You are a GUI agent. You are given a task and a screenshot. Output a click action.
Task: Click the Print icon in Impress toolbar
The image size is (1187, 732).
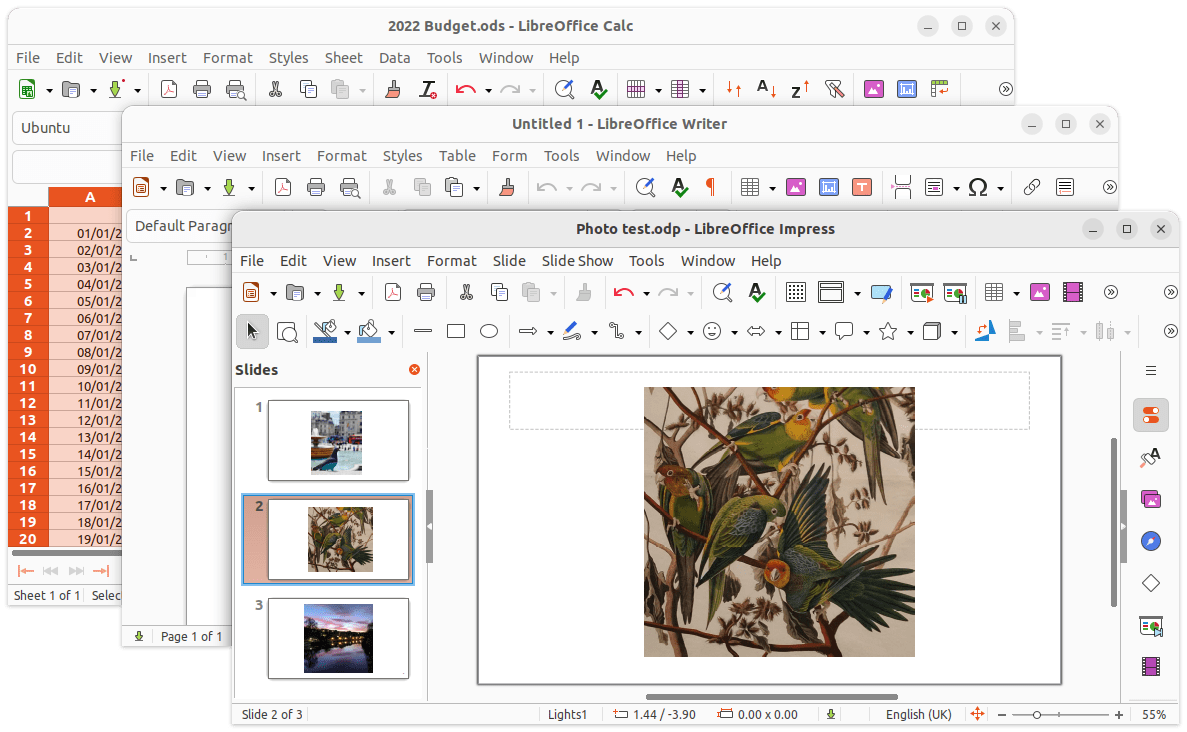[426, 292]
